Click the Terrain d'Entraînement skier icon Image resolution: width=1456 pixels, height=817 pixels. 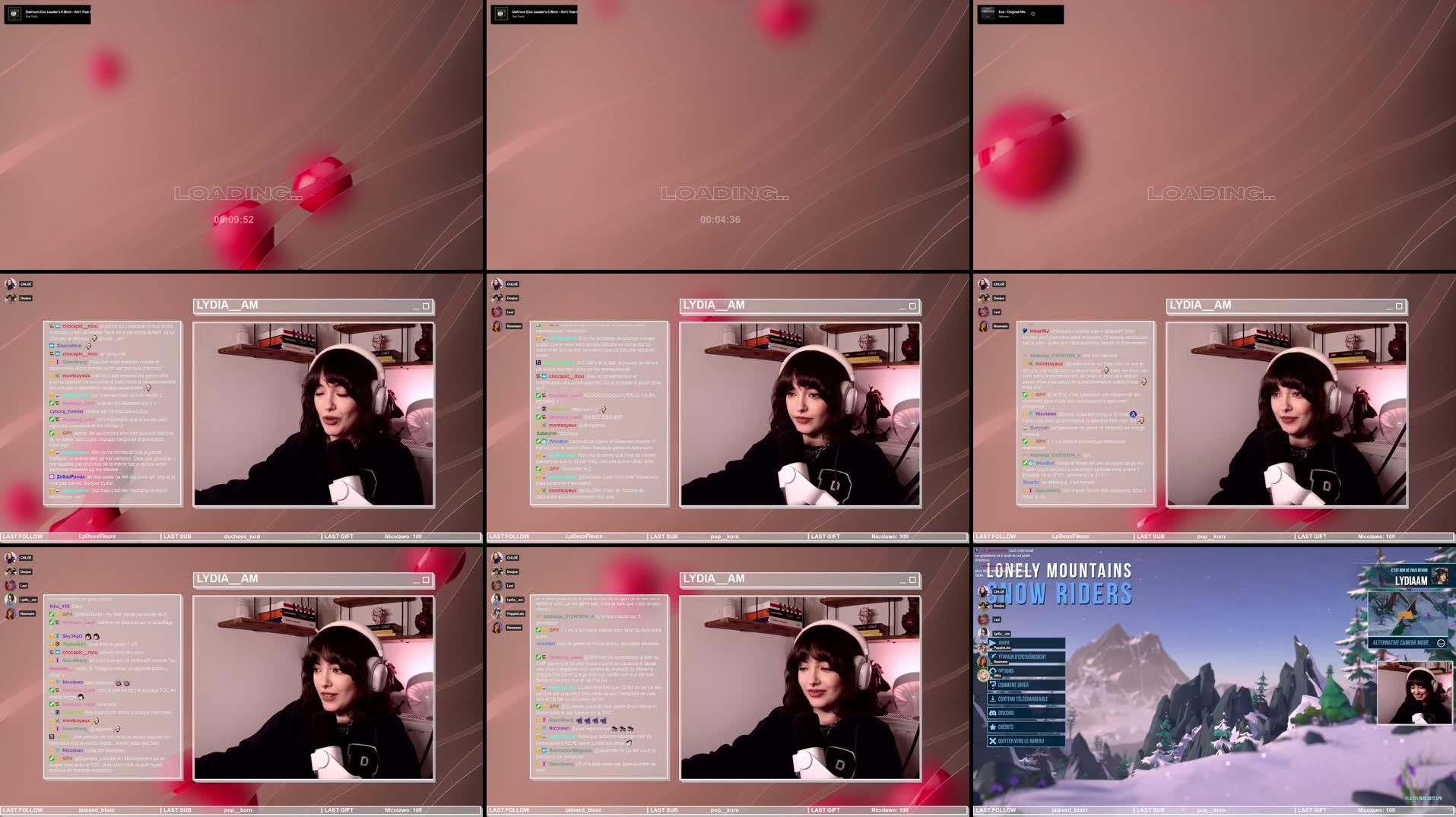click(994, 657)
